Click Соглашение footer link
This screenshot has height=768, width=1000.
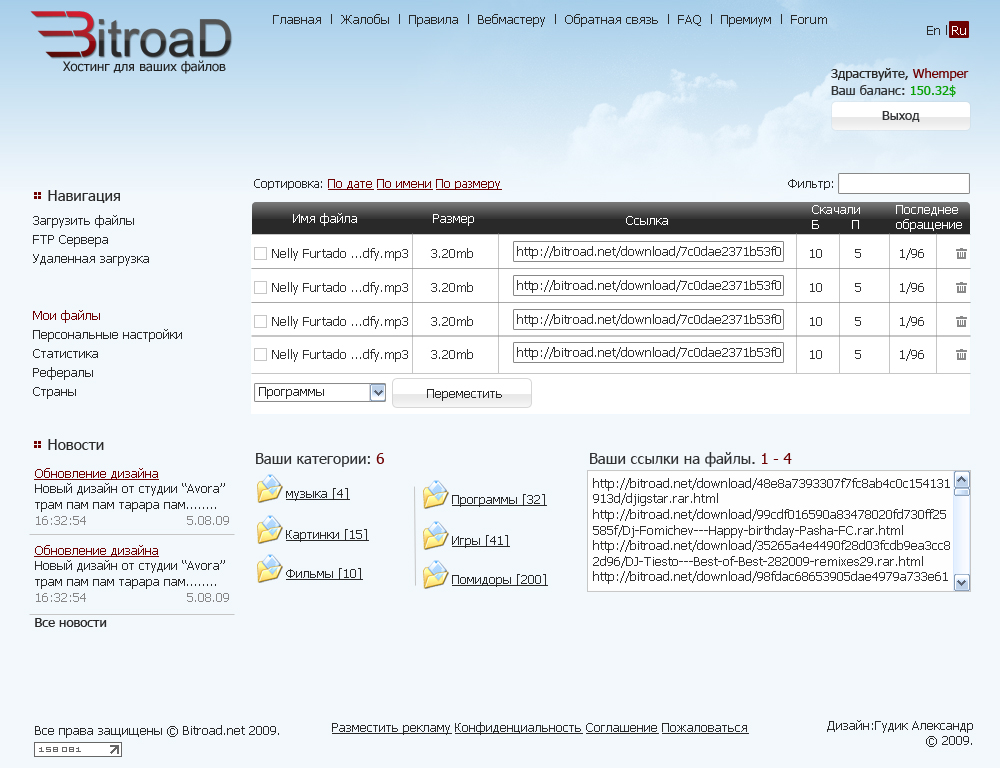coord(621,728)
